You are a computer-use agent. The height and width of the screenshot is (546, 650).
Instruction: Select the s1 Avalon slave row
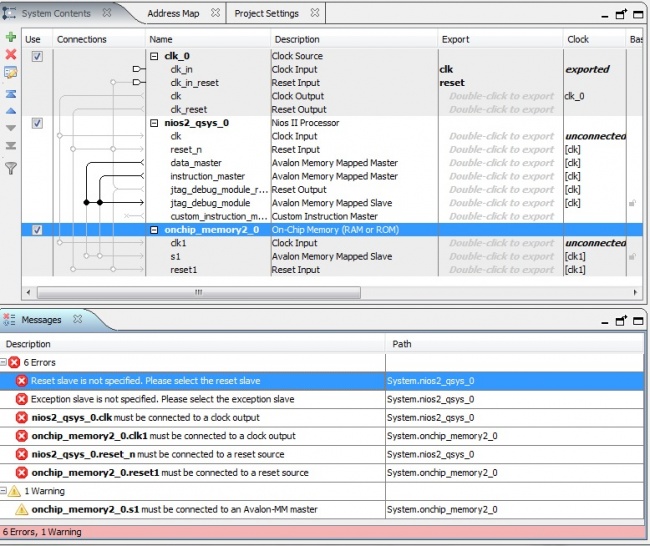pyautogui.click(x=332, y=256)
